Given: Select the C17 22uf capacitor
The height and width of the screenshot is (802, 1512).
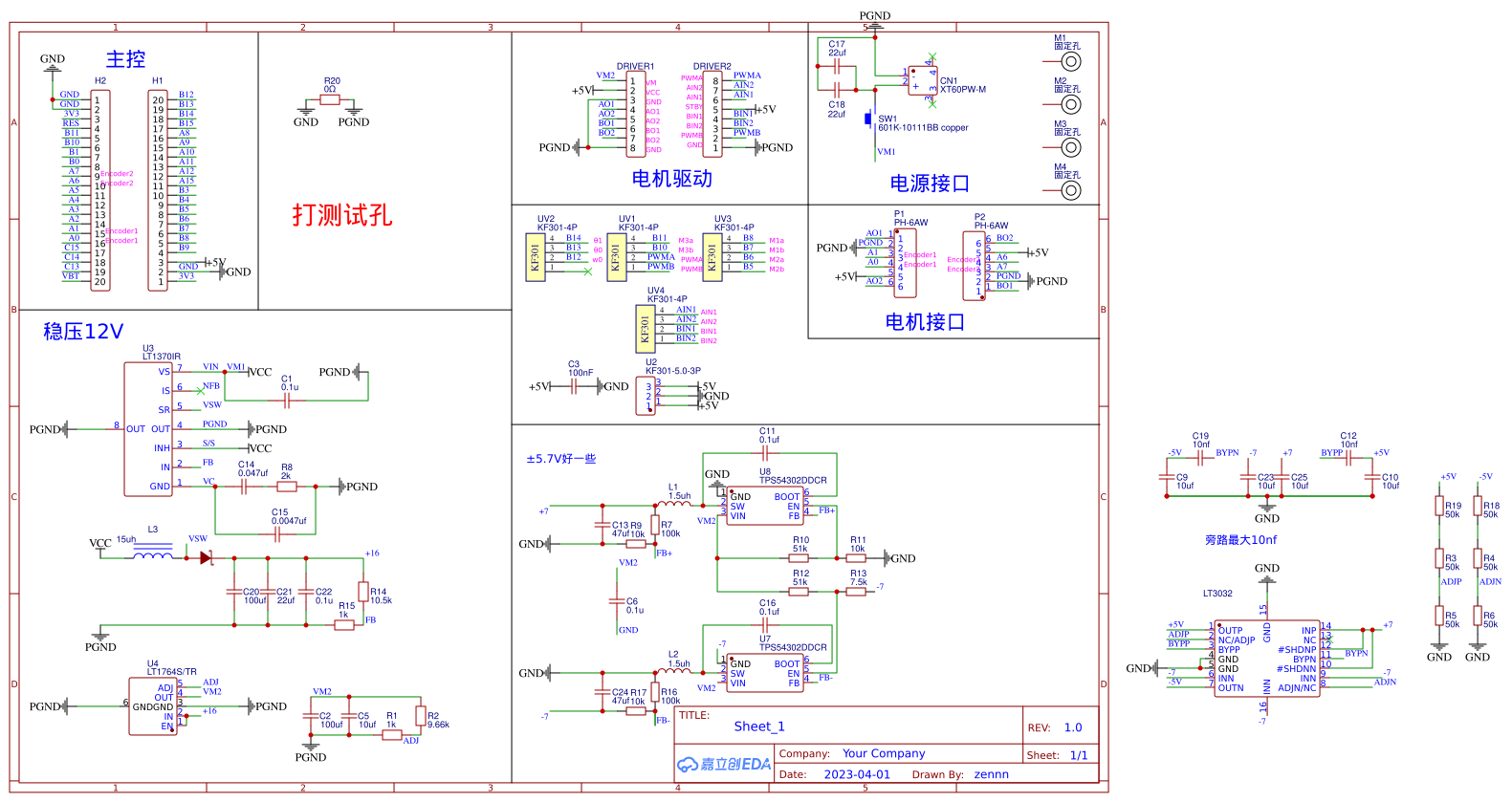Looking at the screenshot, I should 837,67.
